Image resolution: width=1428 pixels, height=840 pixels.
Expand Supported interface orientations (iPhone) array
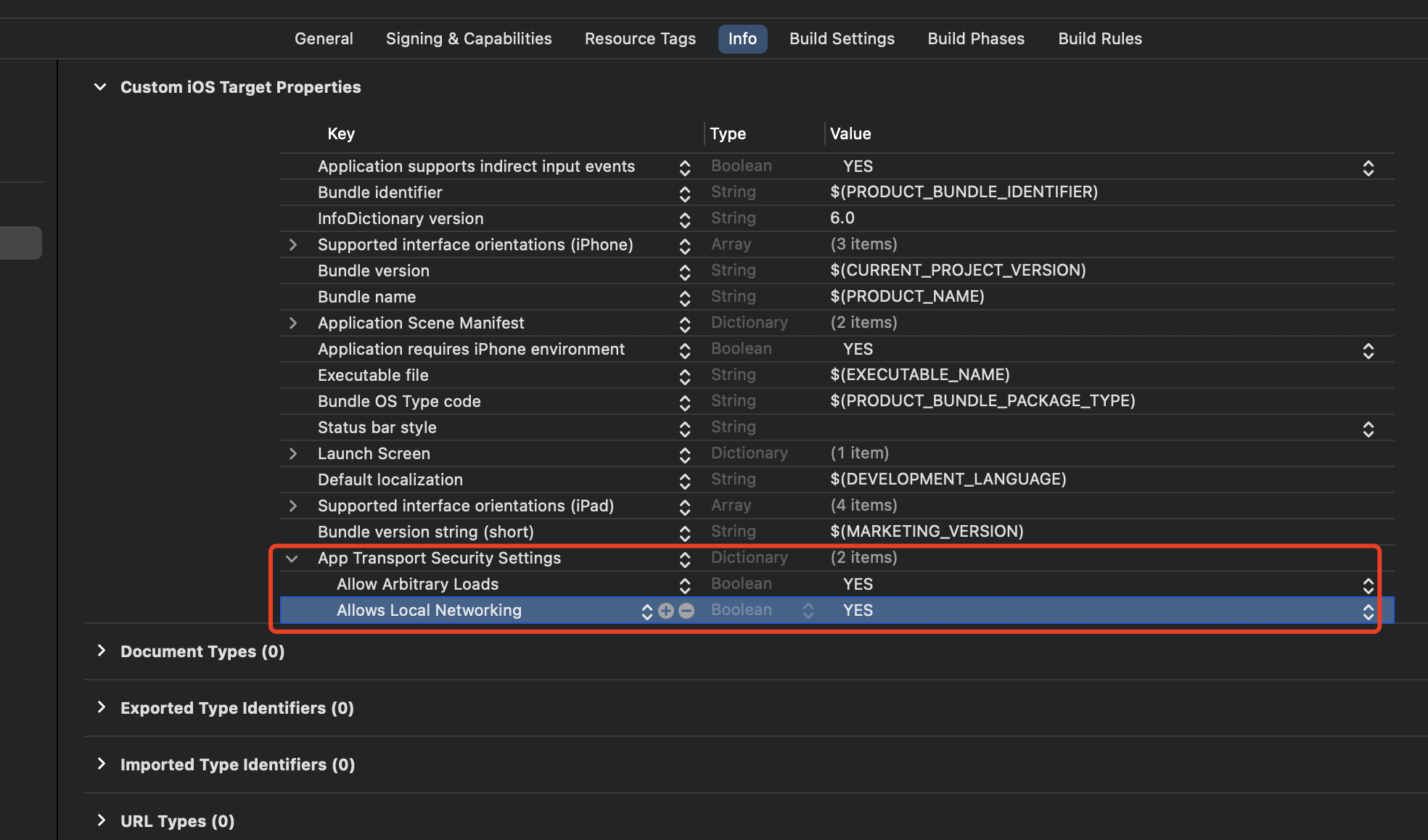click(292, 245)
